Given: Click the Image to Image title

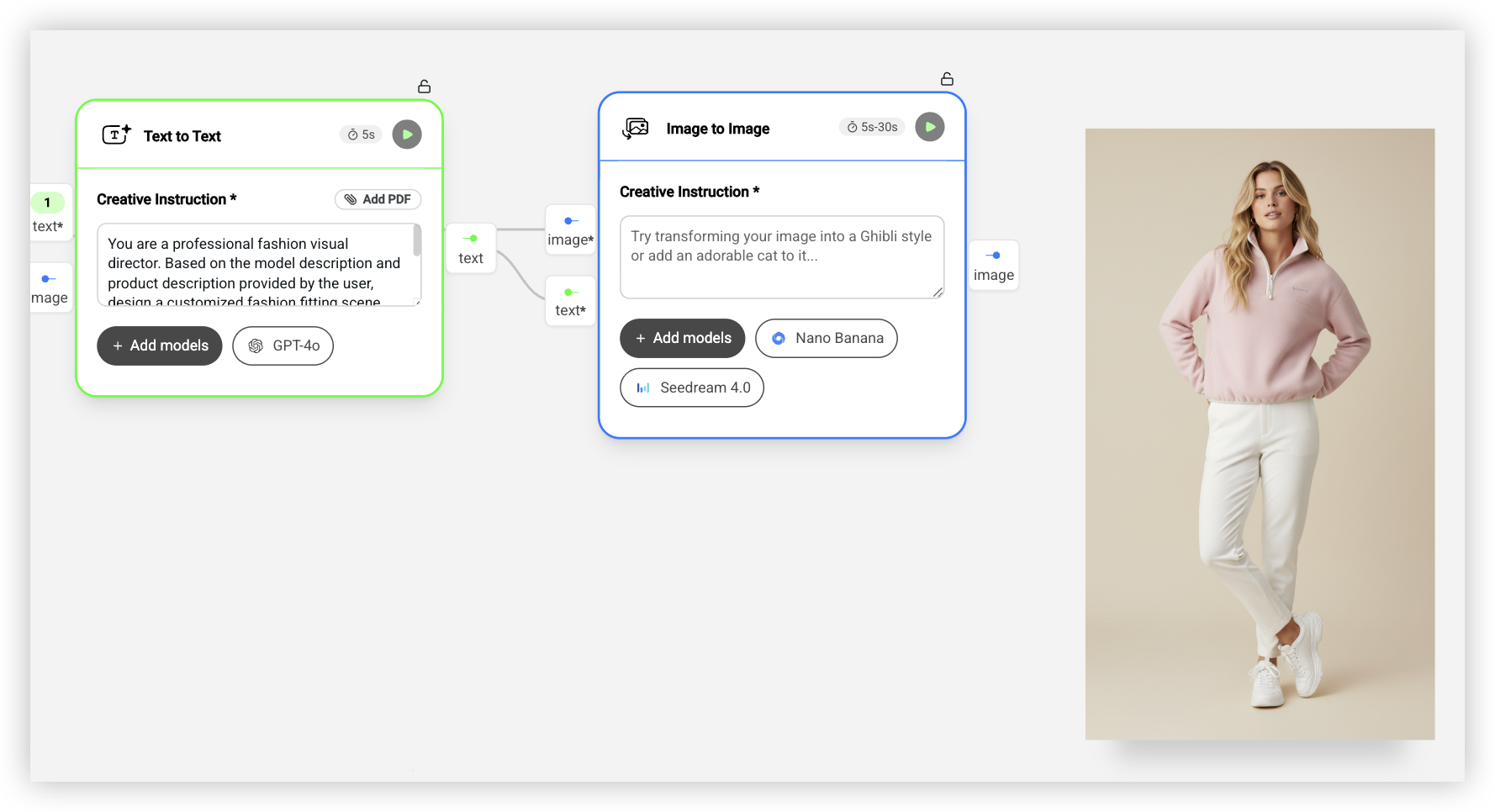Looking at the screenshot, I should (718, 129).
